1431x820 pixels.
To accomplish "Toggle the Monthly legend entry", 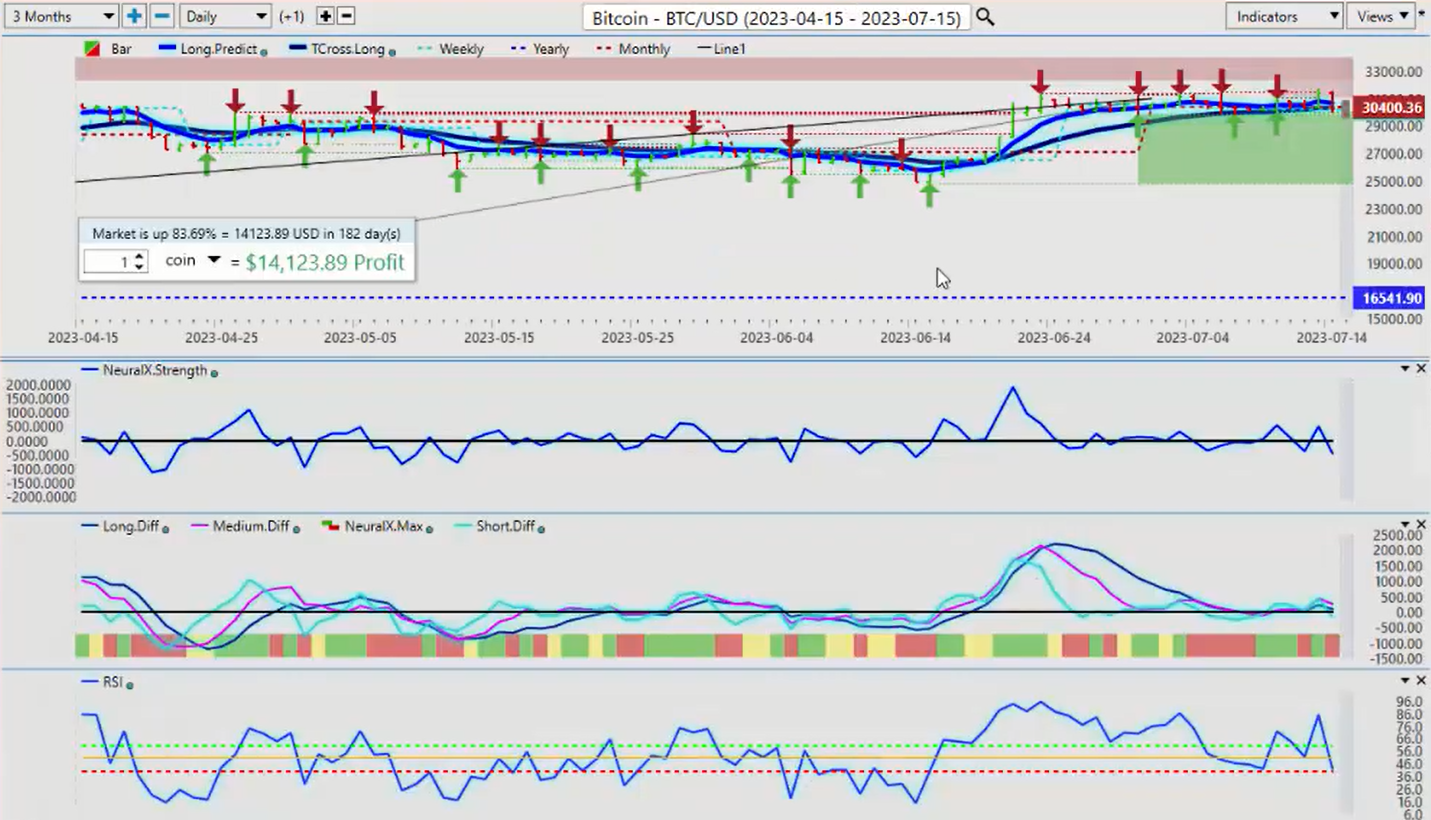I will point(633,49).
